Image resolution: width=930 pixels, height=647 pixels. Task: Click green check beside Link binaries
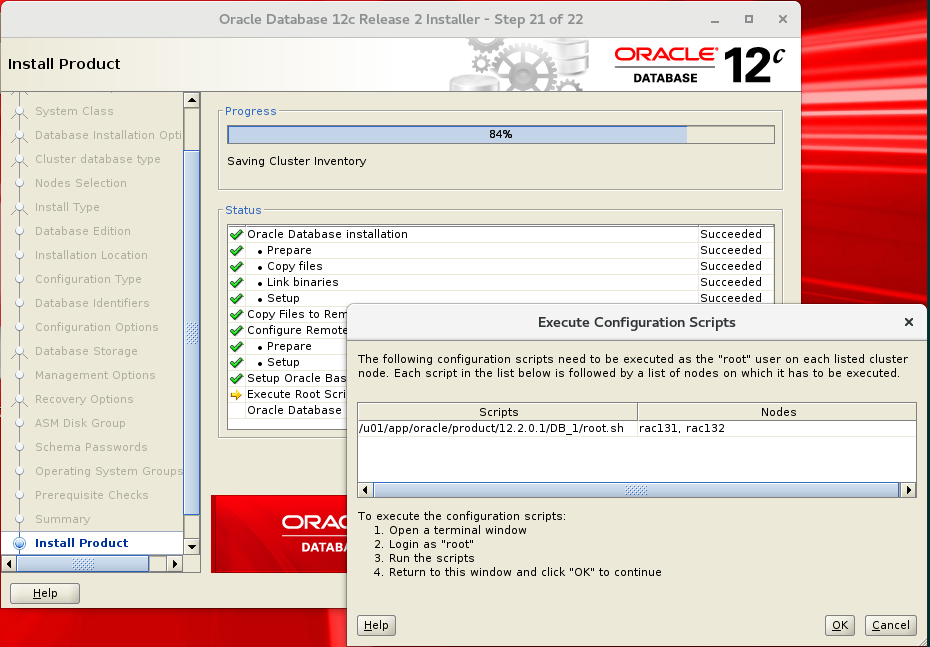(236, 282)
